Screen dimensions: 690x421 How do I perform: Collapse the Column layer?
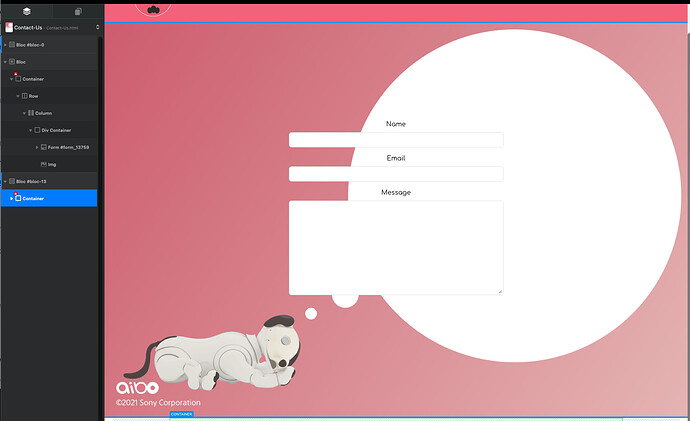pos(24,113)
